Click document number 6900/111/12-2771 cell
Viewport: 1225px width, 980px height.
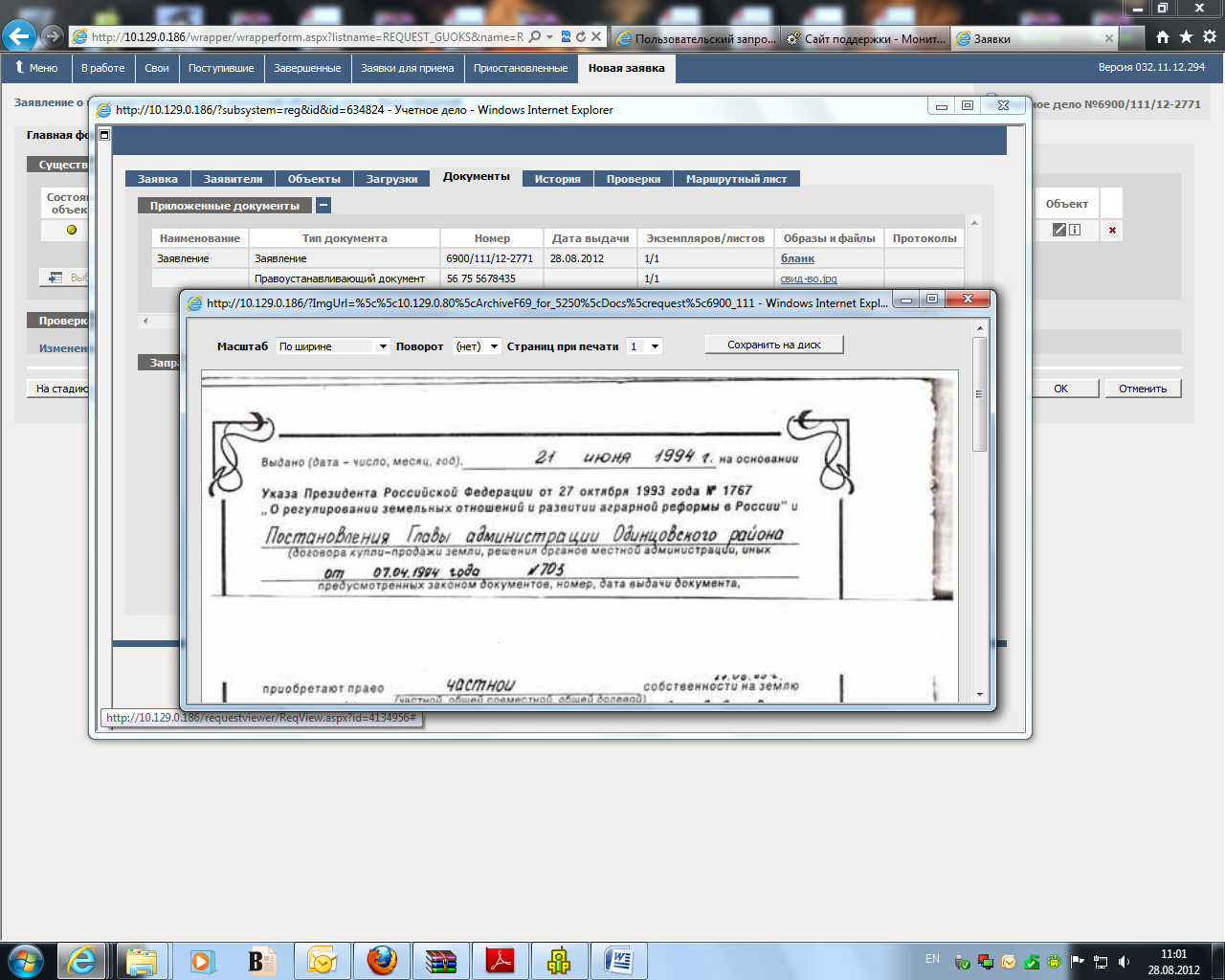click(492, 258)
